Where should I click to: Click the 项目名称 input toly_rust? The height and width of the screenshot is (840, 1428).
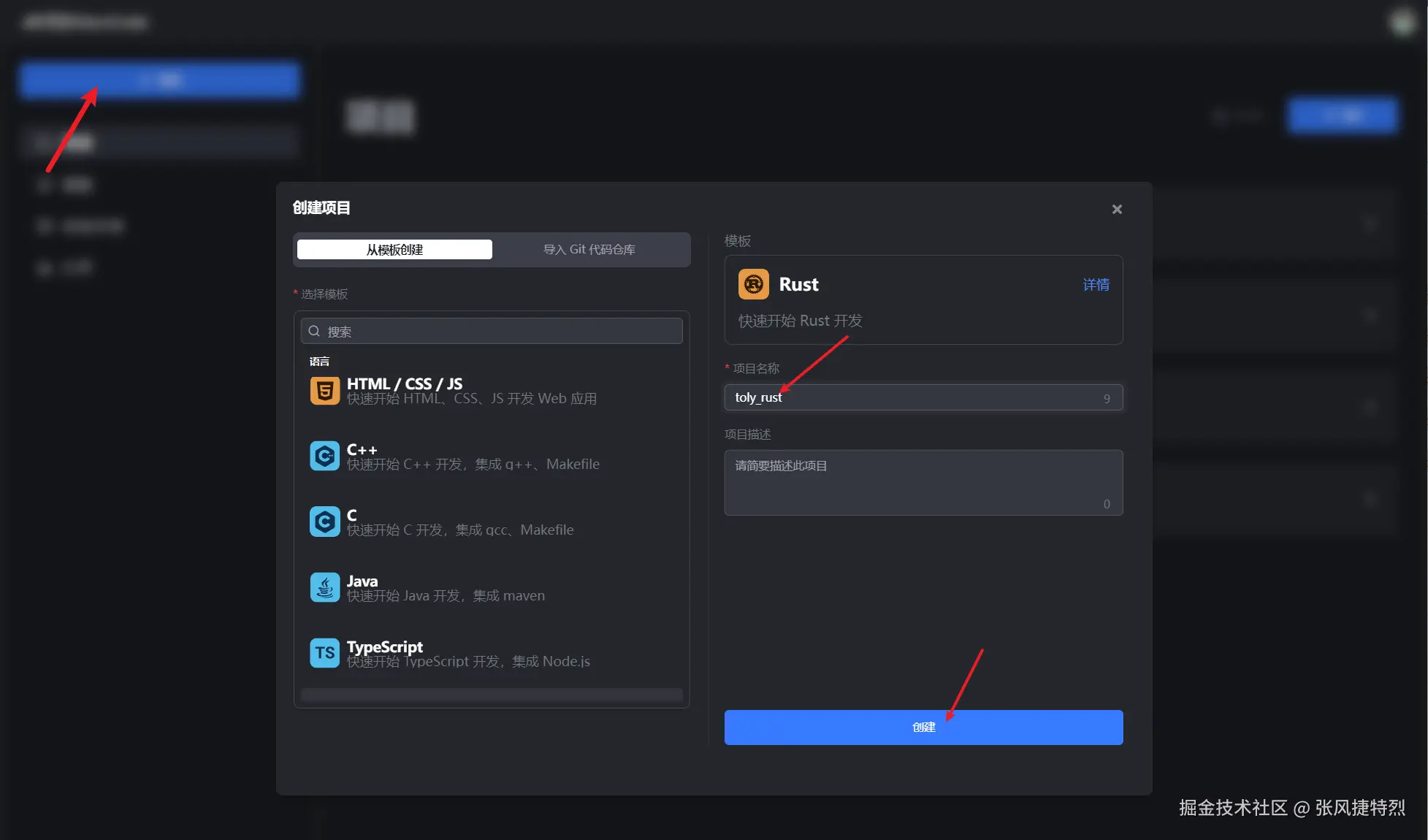(x=913, y=397)
